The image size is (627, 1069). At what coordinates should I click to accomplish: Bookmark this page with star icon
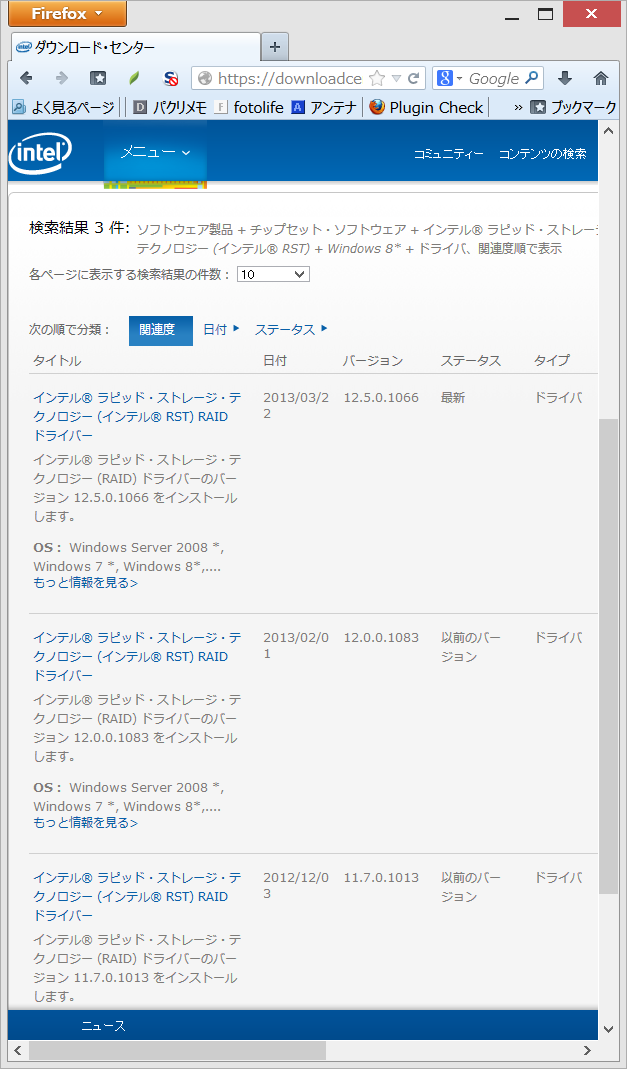pyautogui.click(x=377, y=78)
